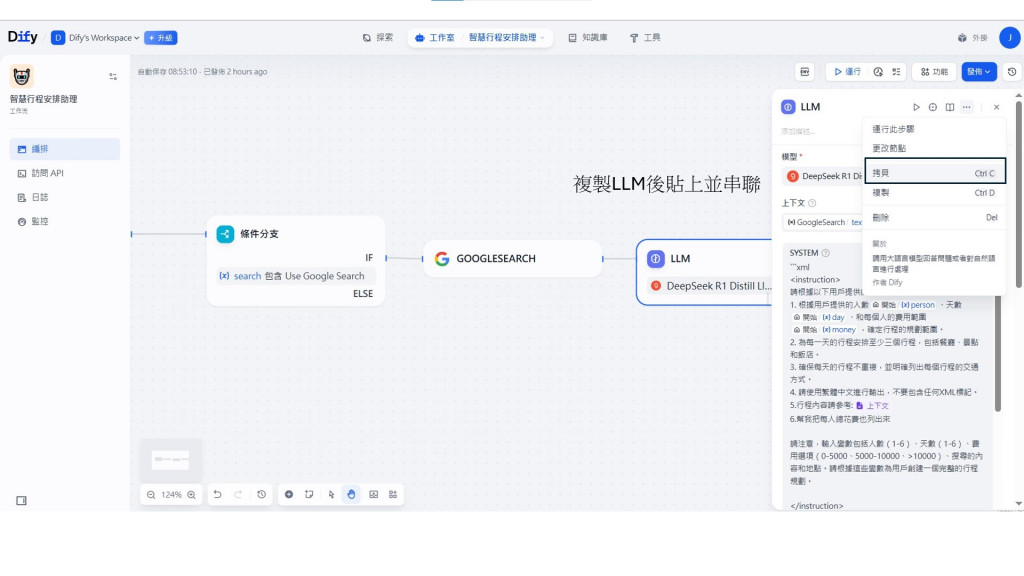Screen dimensions: 1024x576
Task: Click the Google G icon on node
Action: (x=442, y=259)
